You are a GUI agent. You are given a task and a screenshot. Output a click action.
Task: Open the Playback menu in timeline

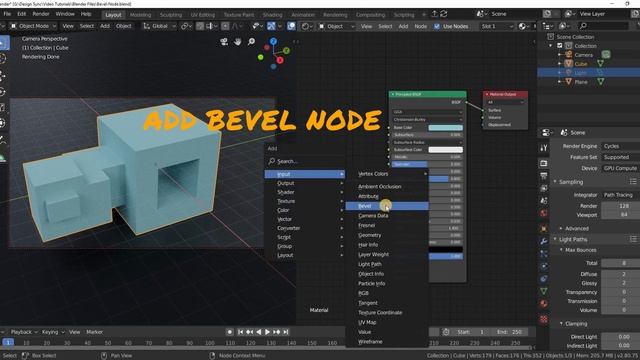point(24,332)
